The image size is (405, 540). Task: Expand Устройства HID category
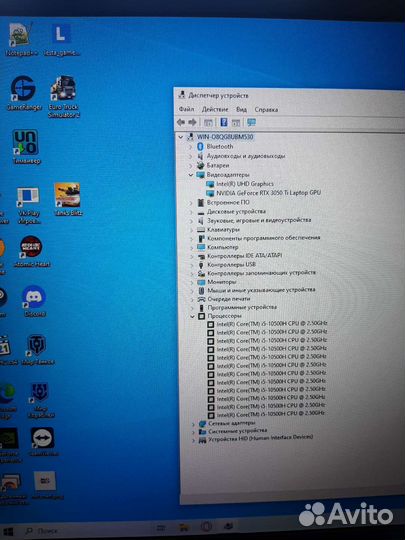click(194, 440)
